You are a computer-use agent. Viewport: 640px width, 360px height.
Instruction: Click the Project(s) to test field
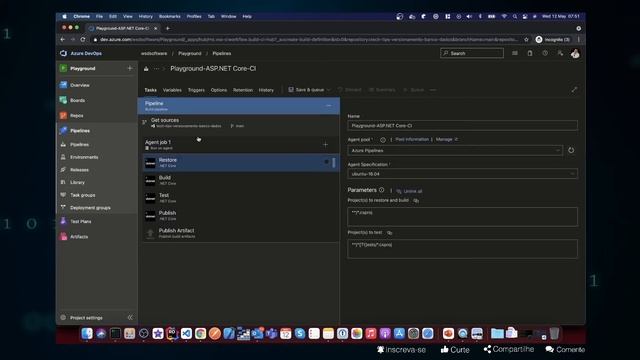coord(462,249)
